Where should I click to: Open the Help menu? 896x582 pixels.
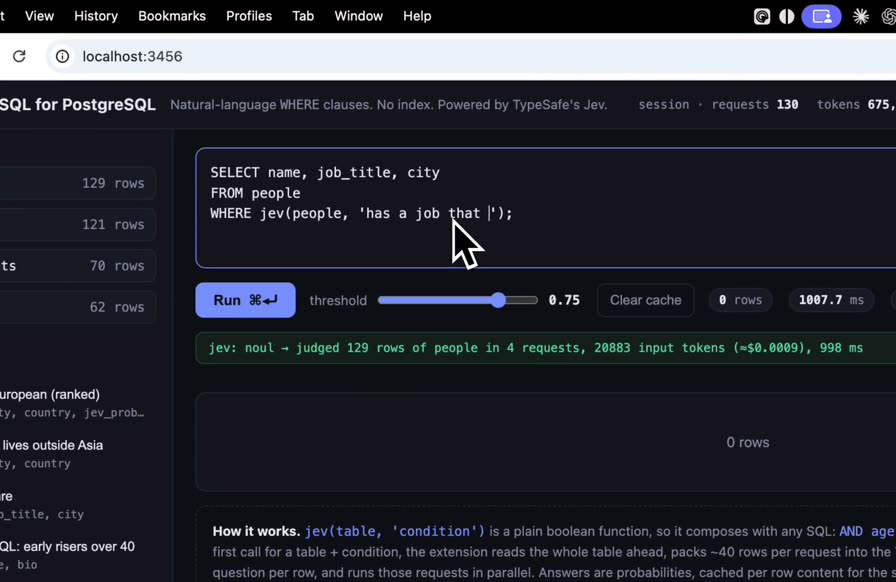coord(417,16)
